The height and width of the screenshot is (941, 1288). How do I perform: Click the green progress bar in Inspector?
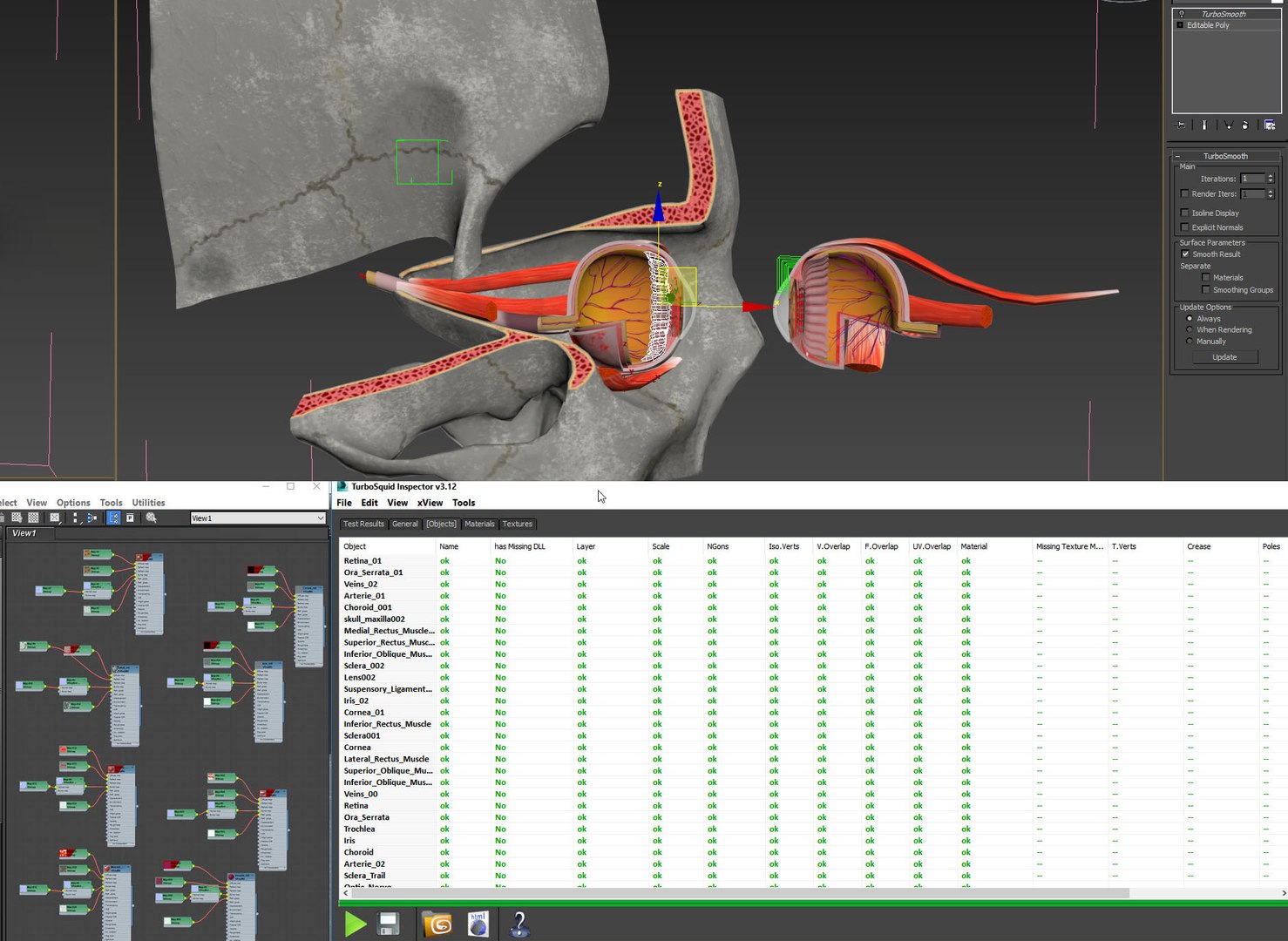tap(812, 904)
